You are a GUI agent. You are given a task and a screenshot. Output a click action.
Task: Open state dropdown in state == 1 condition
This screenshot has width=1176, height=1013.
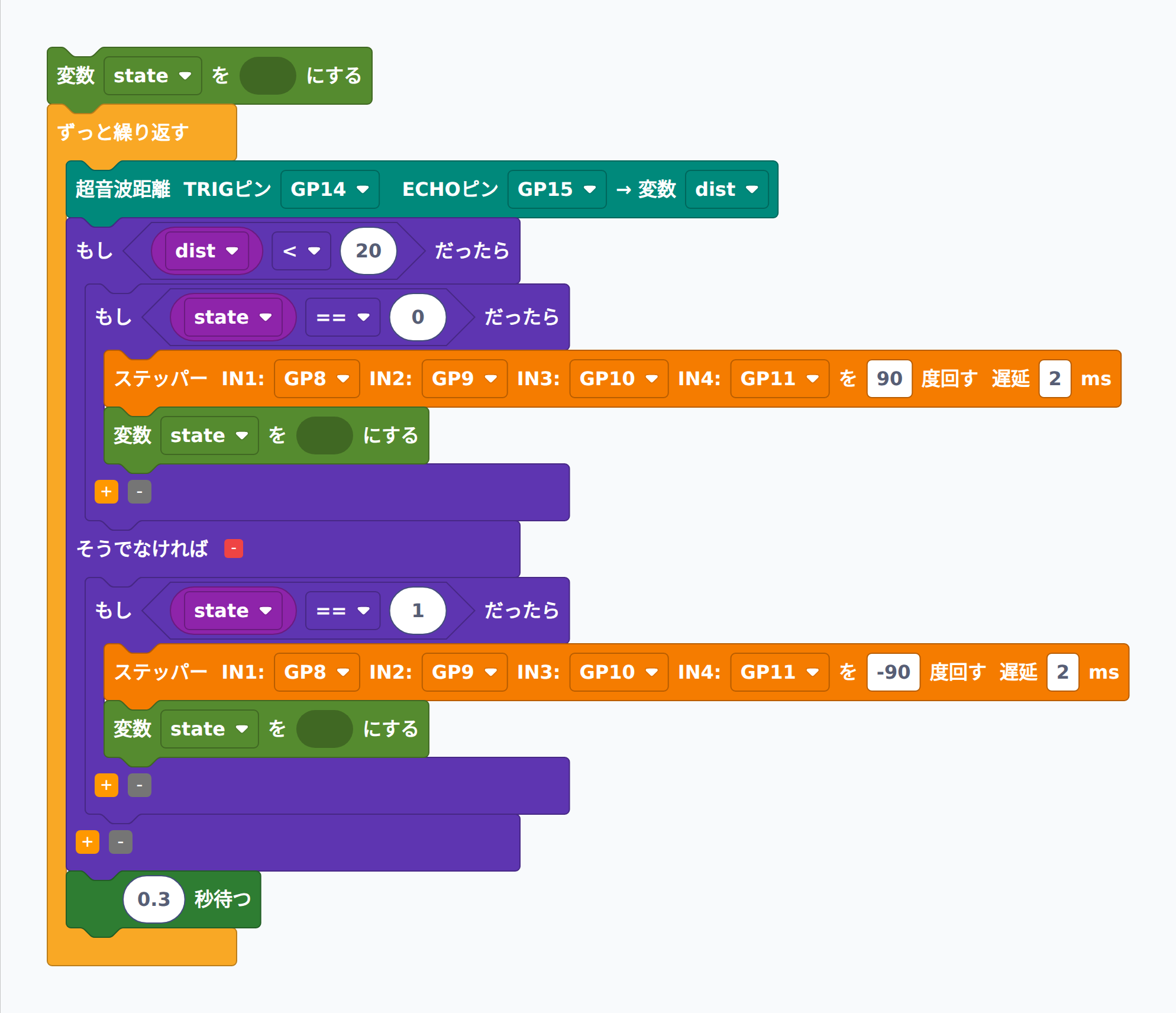(x=233, y=611)
